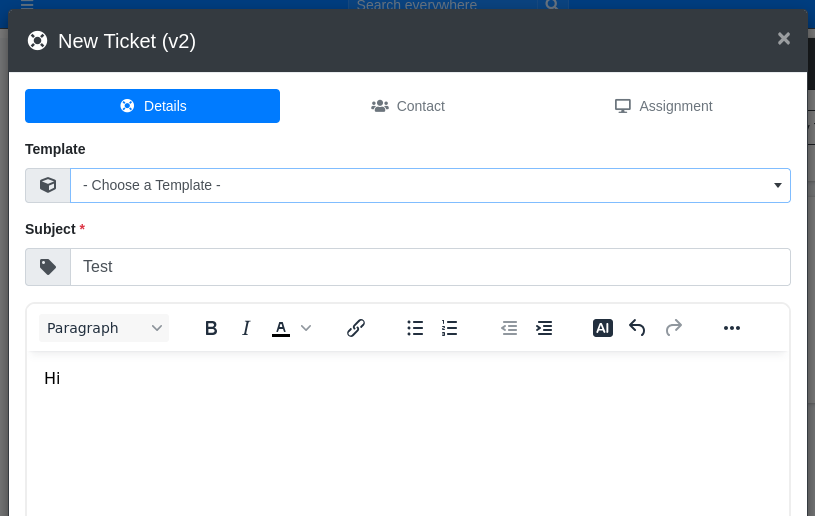The image size is (815, 516).
Task: Expand the text color picker arrow
Action: pos(306,328)
